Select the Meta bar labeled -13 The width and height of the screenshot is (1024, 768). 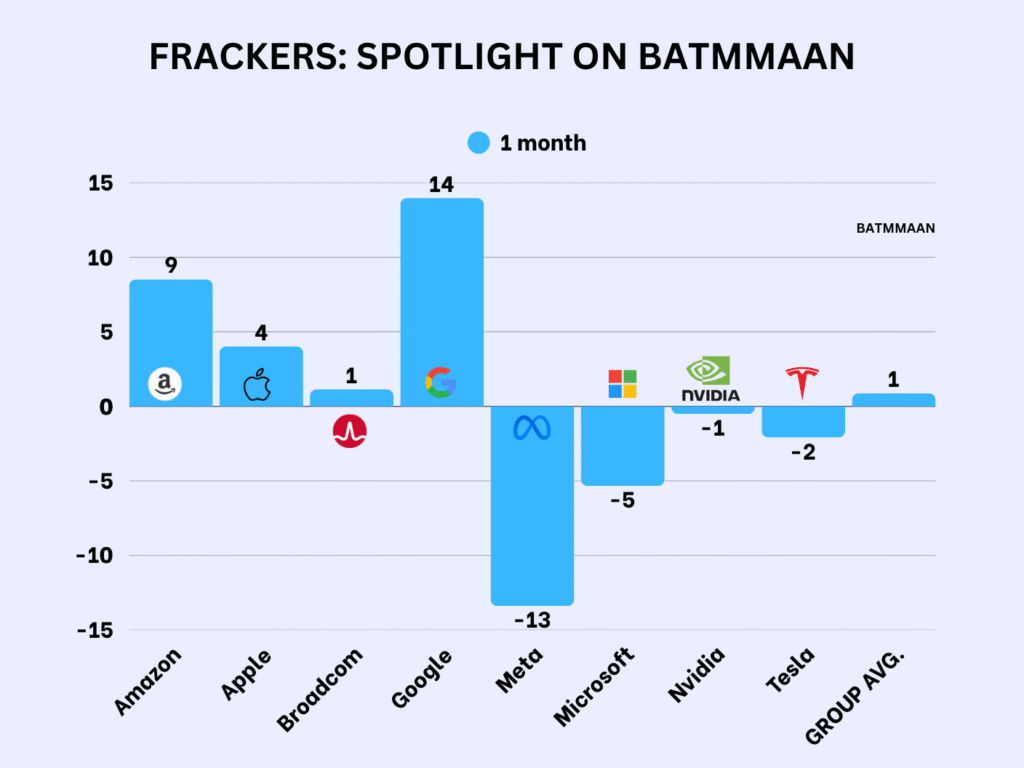pyautogui.click(x=532, y=520)
